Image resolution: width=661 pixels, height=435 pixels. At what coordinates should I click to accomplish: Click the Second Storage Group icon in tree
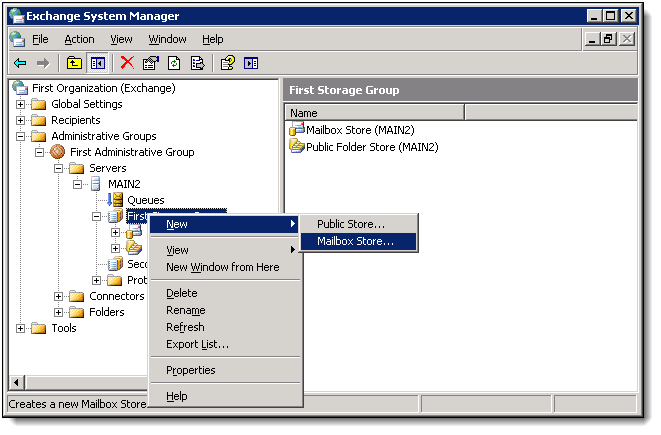click(116, 264)
